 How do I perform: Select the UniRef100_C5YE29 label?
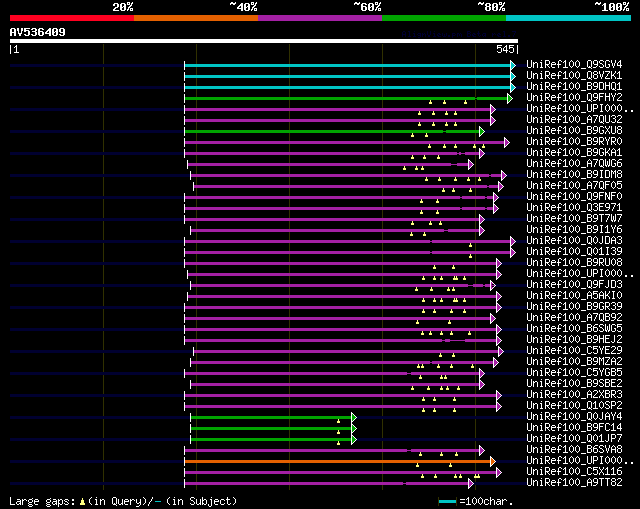(574, 351)
